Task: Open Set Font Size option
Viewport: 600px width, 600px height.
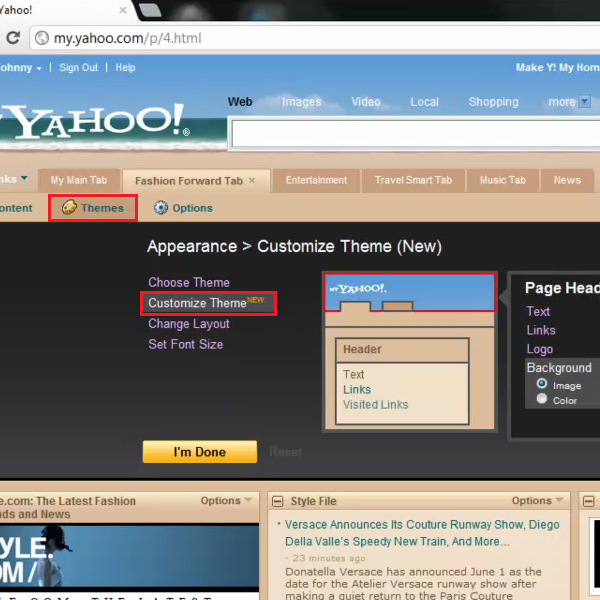Action: 186,344
